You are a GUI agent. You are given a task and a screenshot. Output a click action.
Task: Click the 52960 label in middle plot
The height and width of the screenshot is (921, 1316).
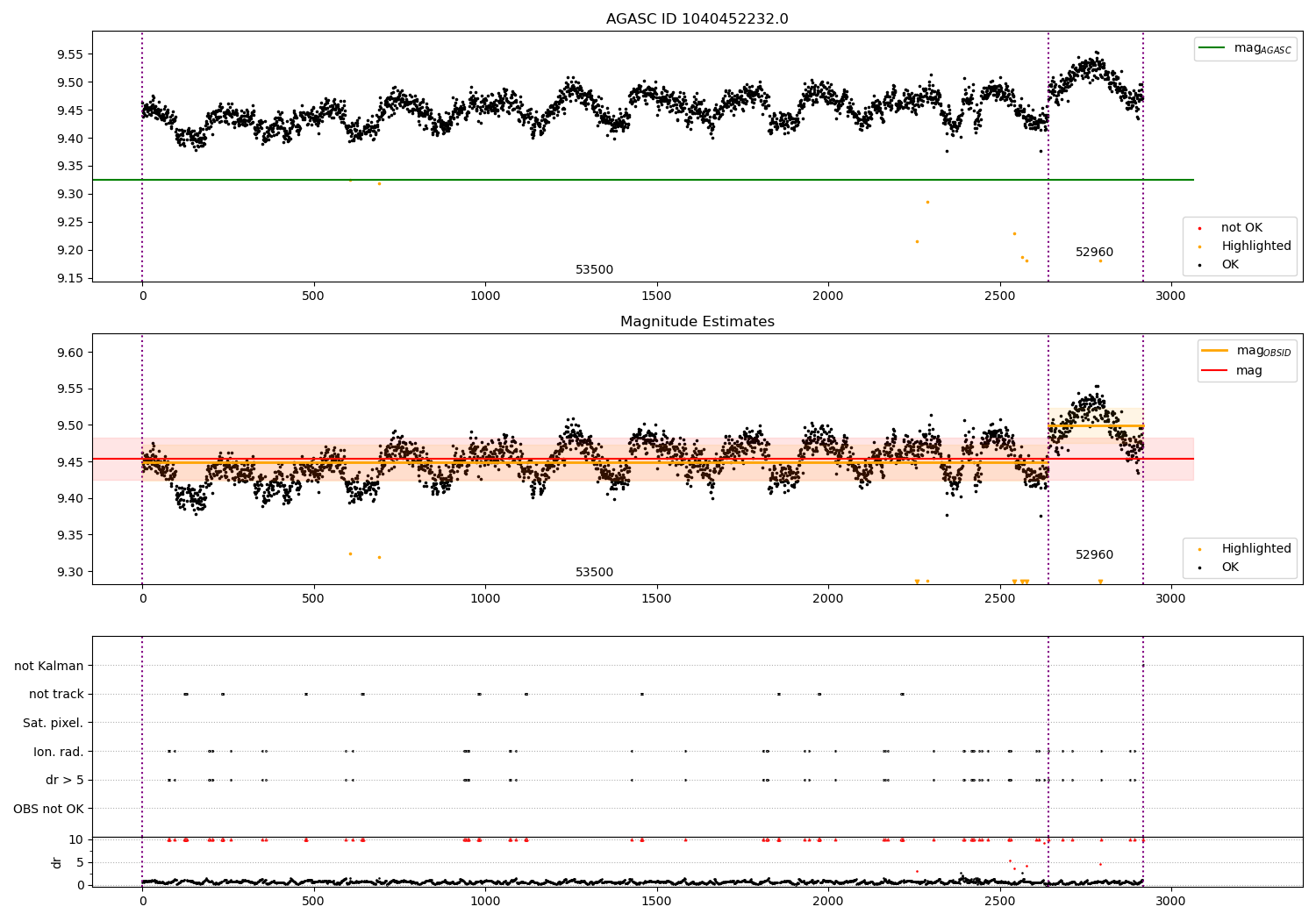1094,555
